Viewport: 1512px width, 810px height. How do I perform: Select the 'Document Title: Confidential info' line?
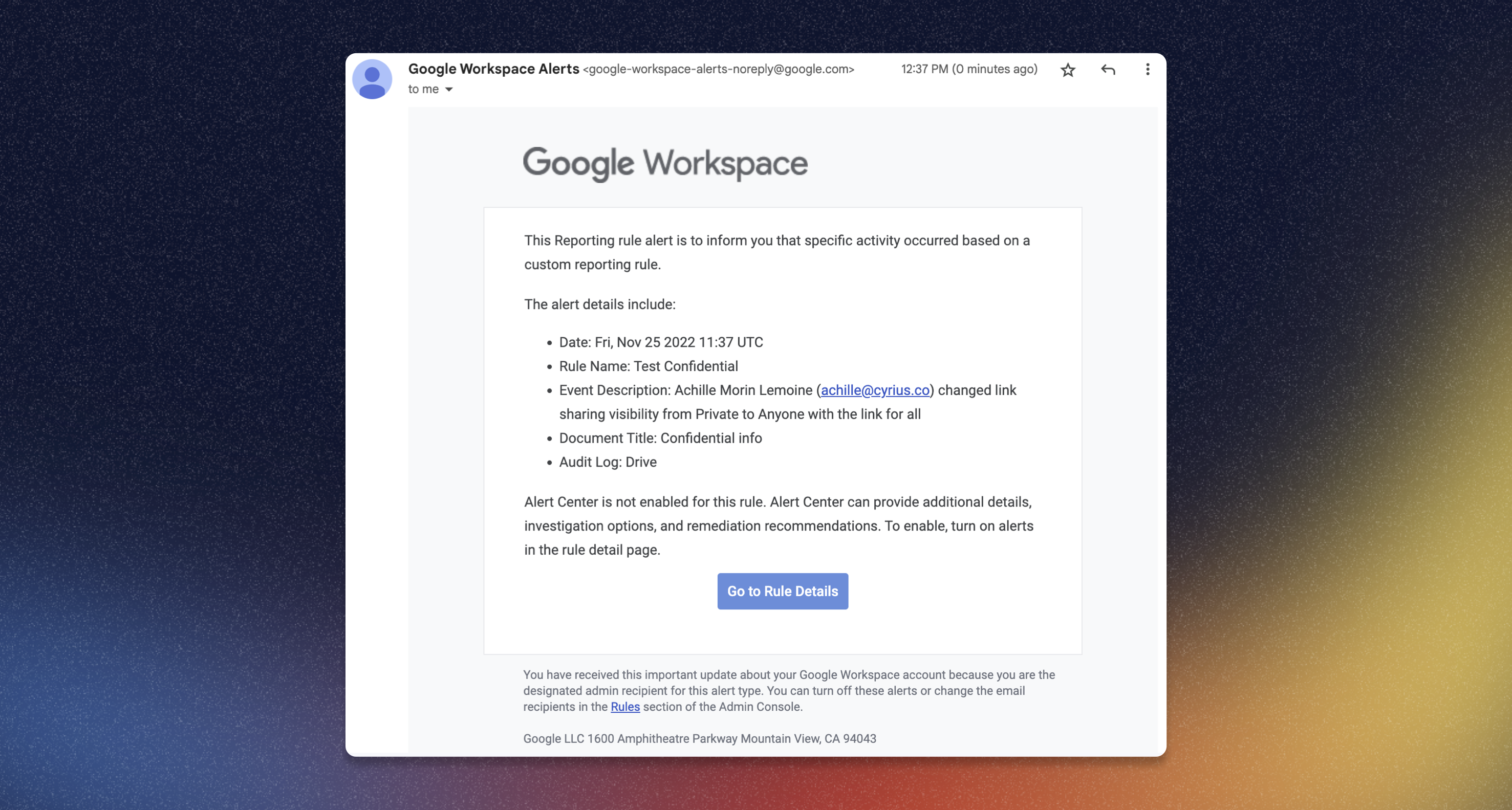[x=660, y=439]
